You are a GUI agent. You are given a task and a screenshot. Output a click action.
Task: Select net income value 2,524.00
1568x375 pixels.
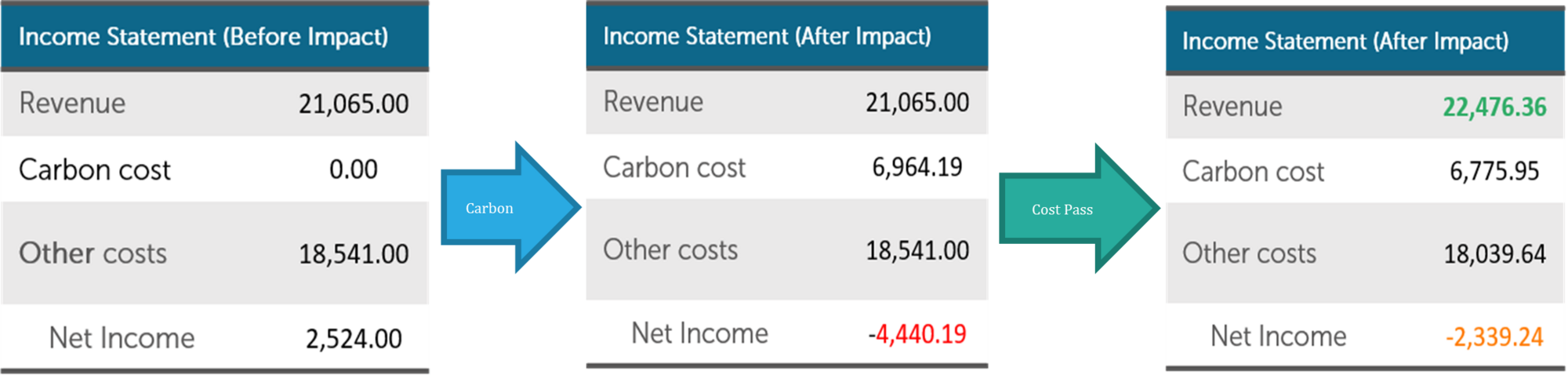pos(354,339)
